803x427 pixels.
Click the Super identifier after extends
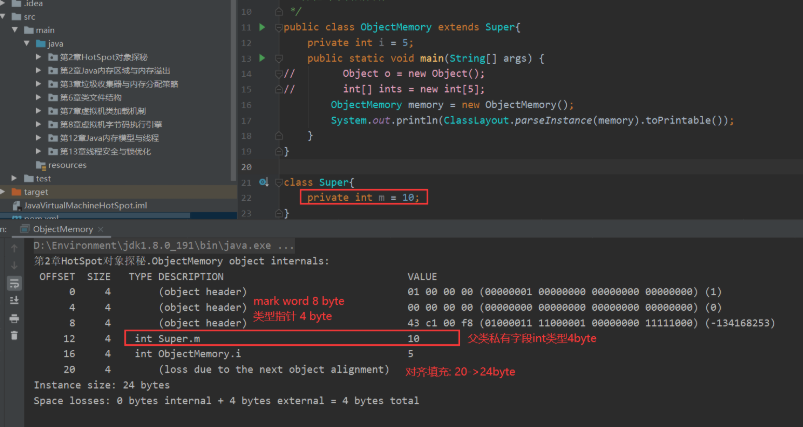pyautogui.click(x=500, y=27)
